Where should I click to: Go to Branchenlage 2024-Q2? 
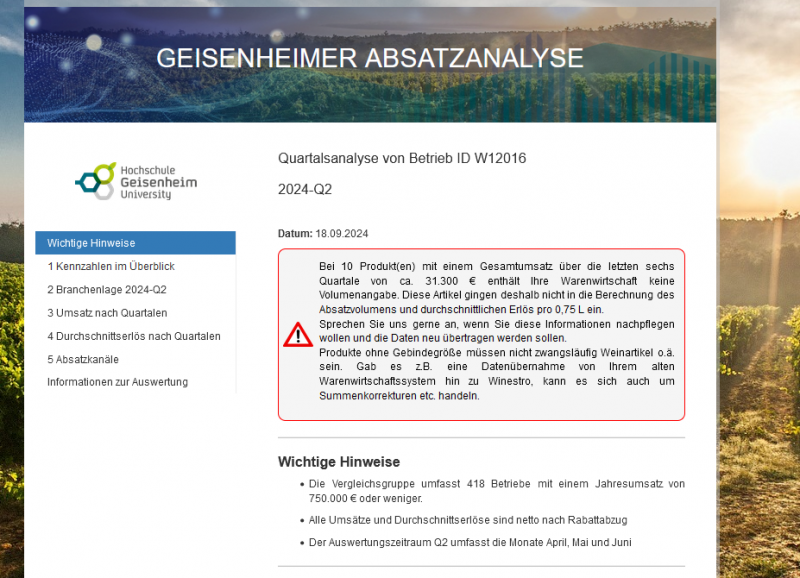106,289
